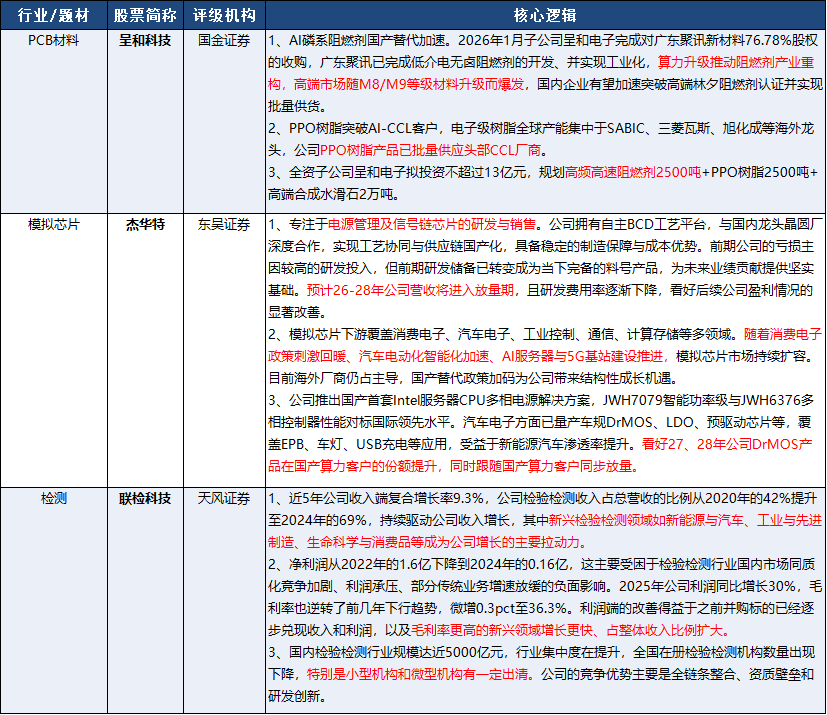Click the red text 高频高速阻燃剂2500吨
Image resolution: width=827 pixels, height=715 pixels.
[x=633, y=172]
